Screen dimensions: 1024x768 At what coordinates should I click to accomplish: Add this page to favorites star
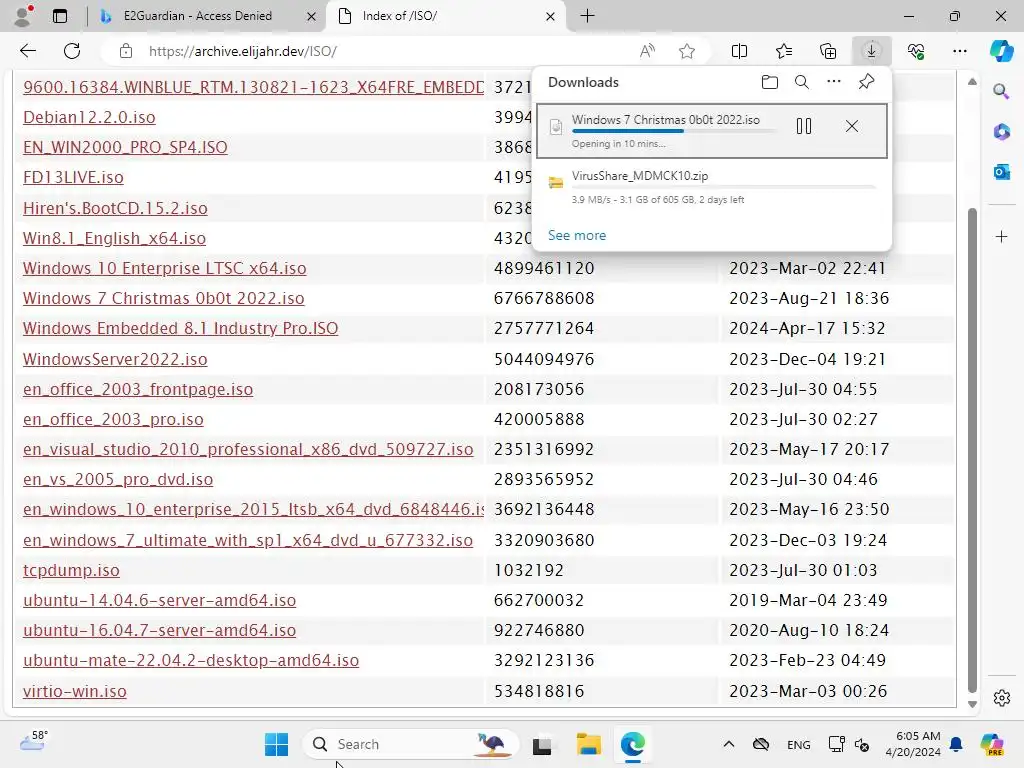[x=686, y=51]
